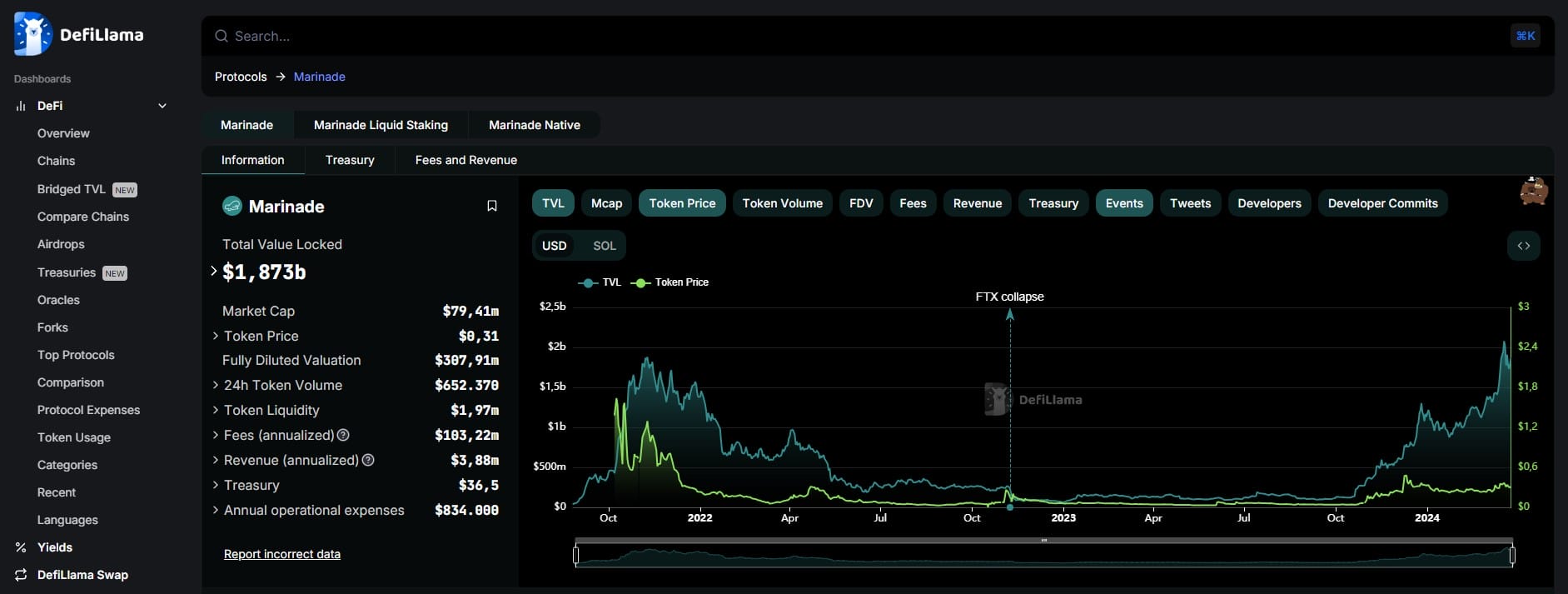Viewport: 1568px width, 594px height.
Task: Focus the Search input field
Action: (833, 36)
